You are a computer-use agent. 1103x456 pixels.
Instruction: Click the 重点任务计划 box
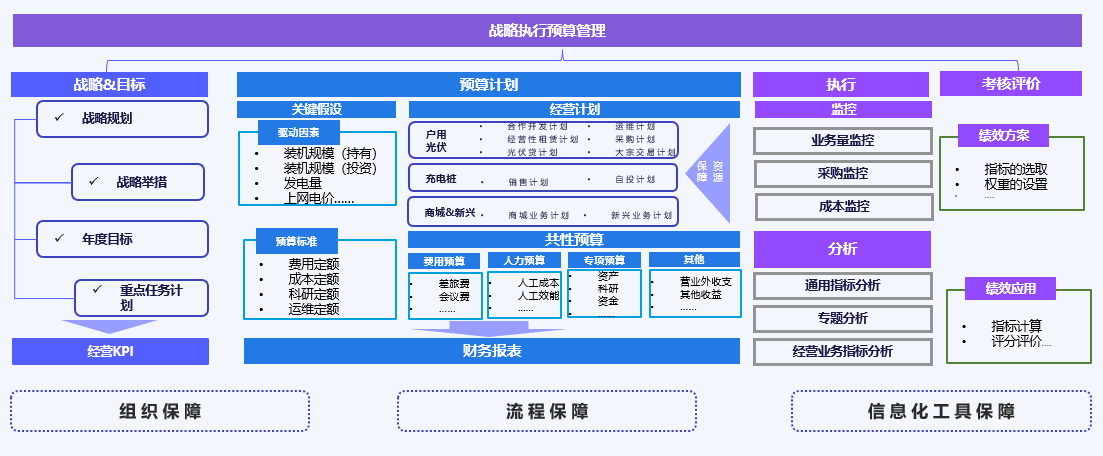pyautogui.click(x=141, y=298)
